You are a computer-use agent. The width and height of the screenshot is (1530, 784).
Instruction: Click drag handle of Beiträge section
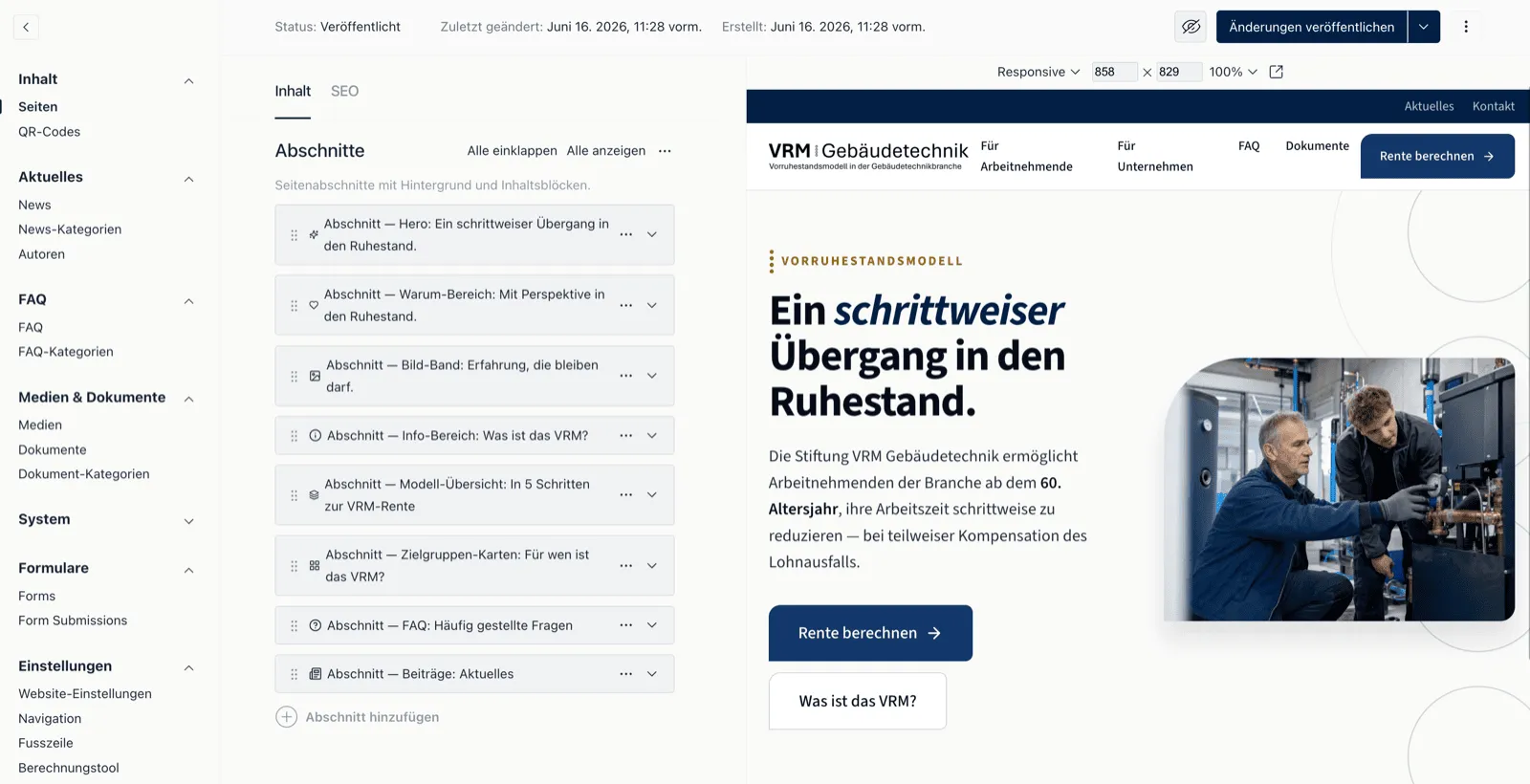(294, 674)
